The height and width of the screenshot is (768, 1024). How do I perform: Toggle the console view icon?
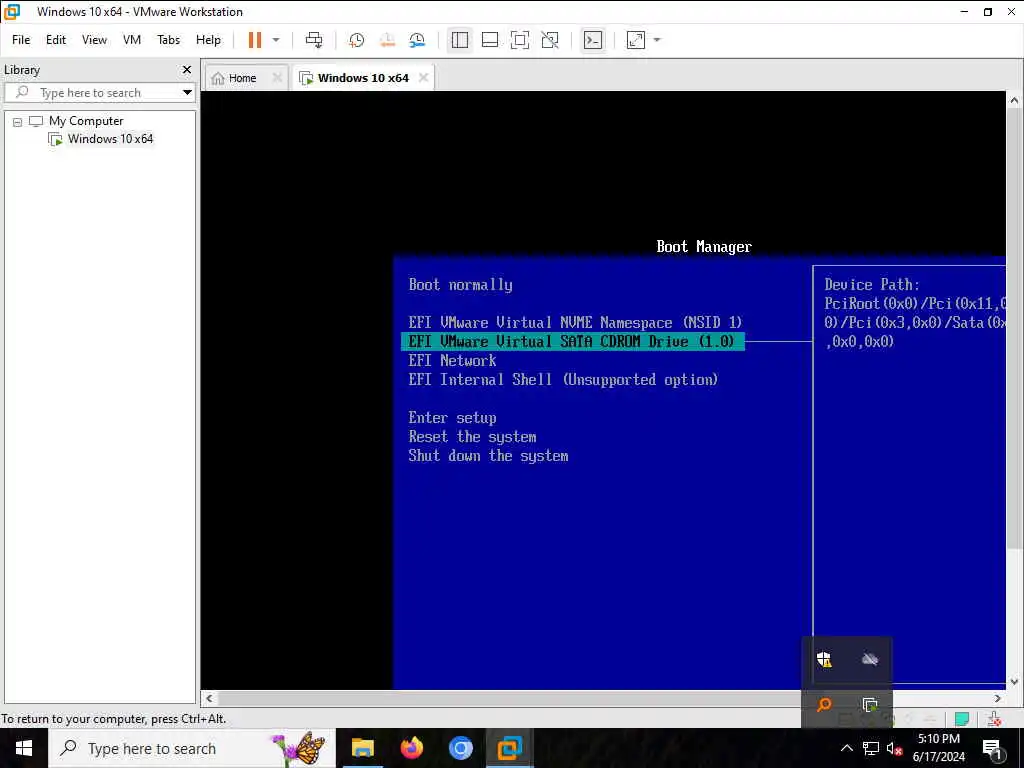click(593, 40)
